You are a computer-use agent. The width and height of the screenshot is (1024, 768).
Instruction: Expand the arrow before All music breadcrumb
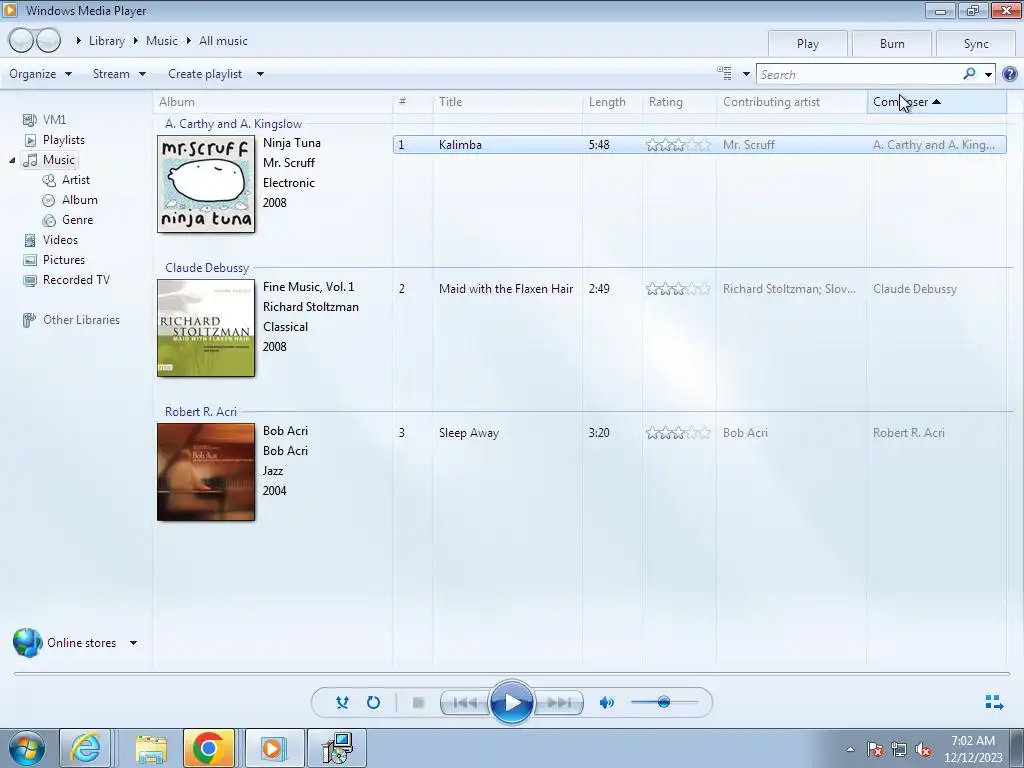[188, 40]
